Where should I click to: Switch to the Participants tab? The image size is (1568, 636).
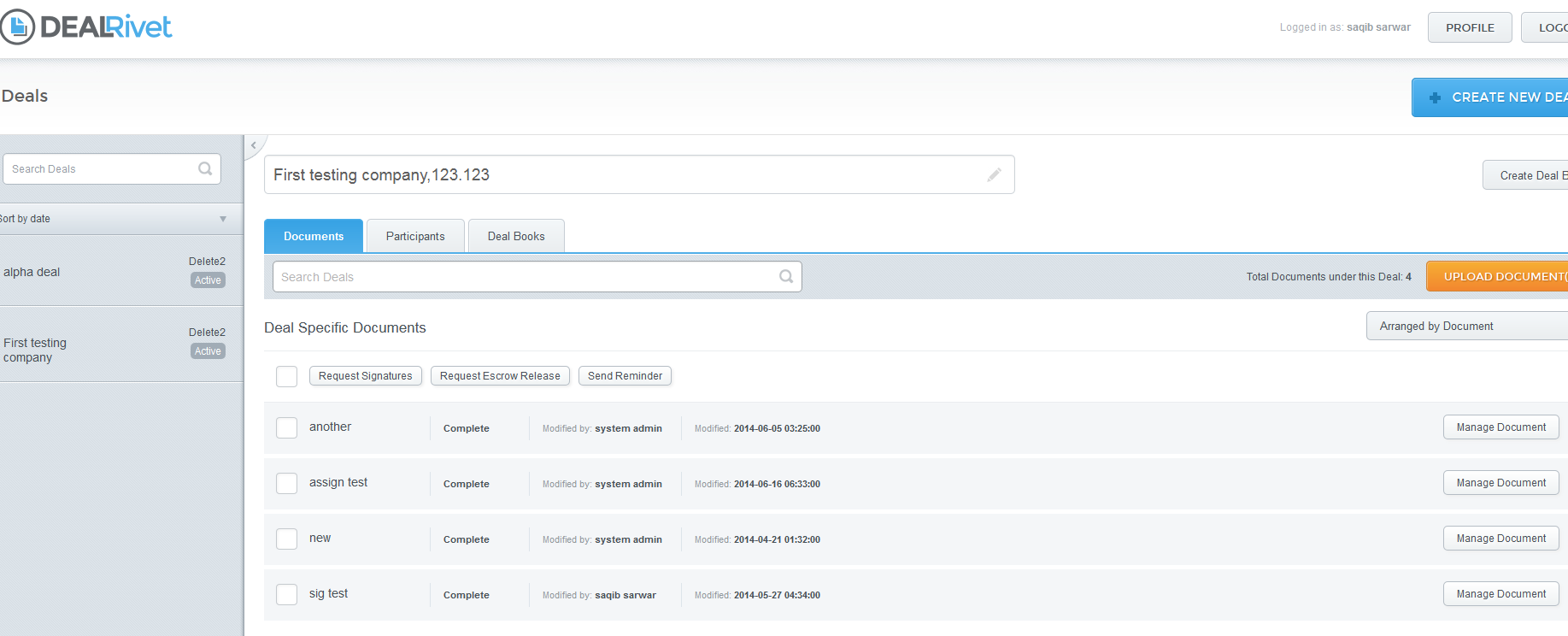click(x=415, y=236)
